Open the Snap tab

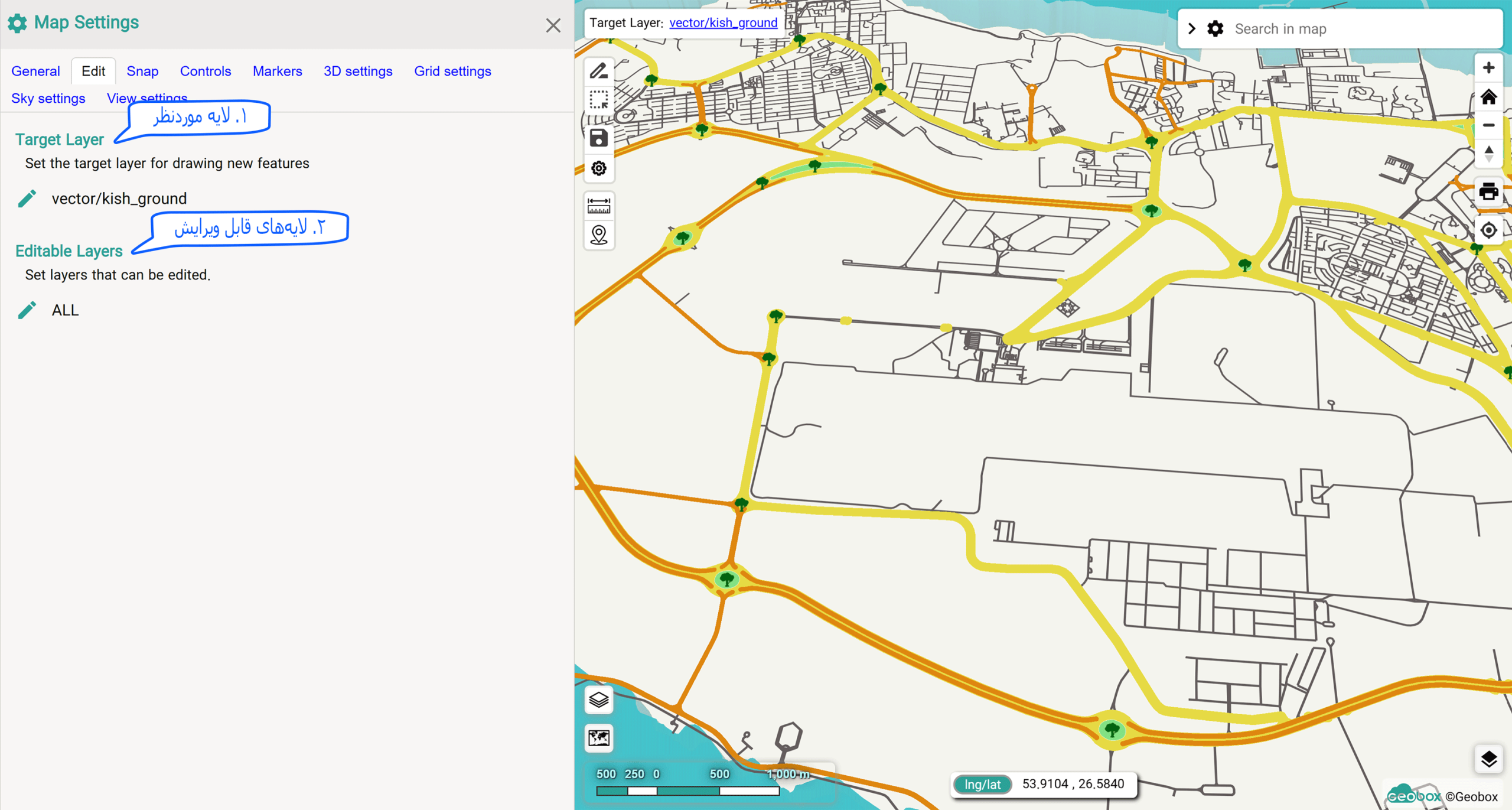pyautogui.click(x=142, y=71)
